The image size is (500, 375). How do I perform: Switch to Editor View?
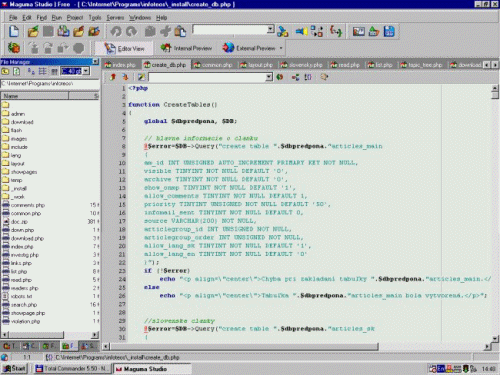click(x=124, y=48)
